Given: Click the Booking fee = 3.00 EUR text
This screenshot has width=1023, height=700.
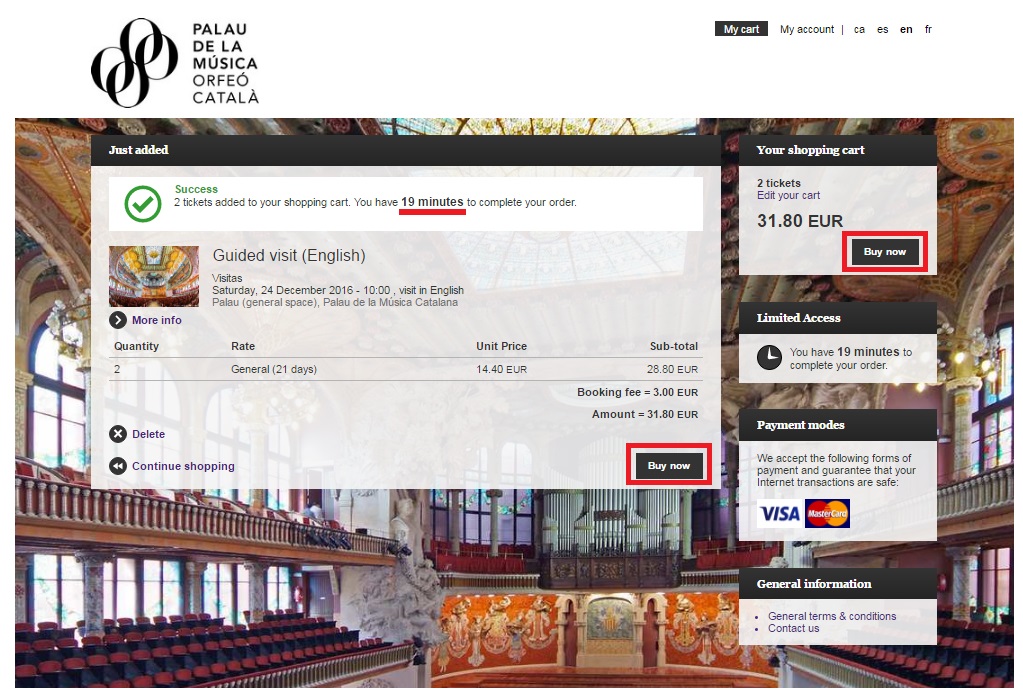Looking at the screenshot, I should 637,392.
